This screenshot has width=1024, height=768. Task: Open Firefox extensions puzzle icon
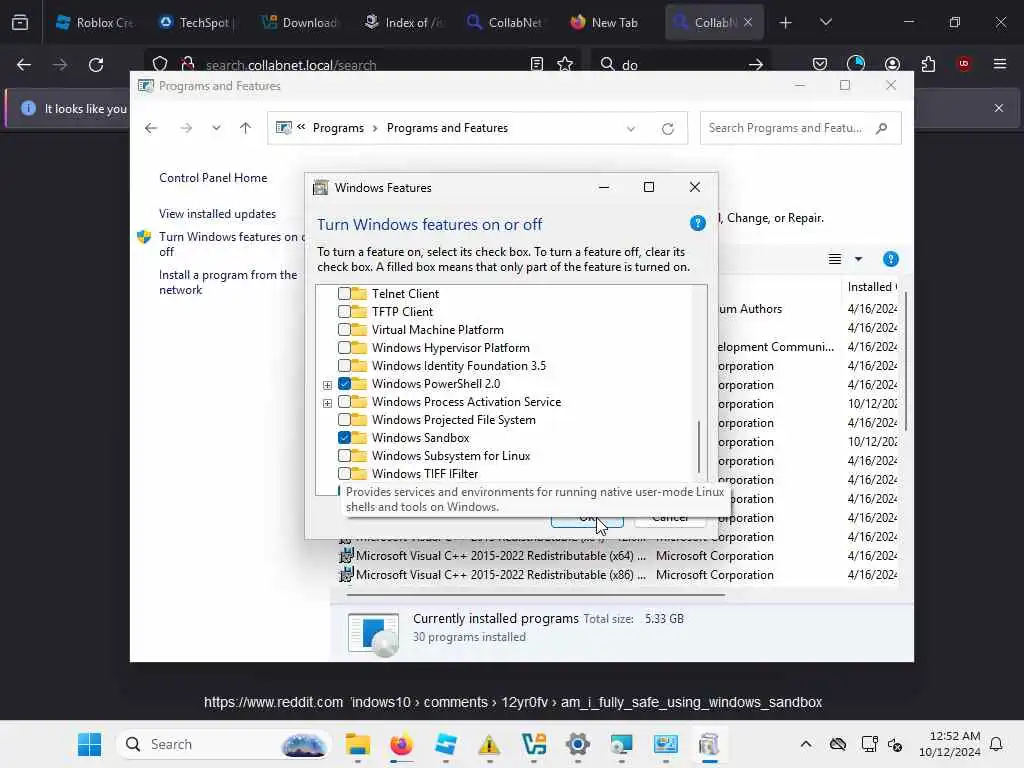tap(928, 64)
